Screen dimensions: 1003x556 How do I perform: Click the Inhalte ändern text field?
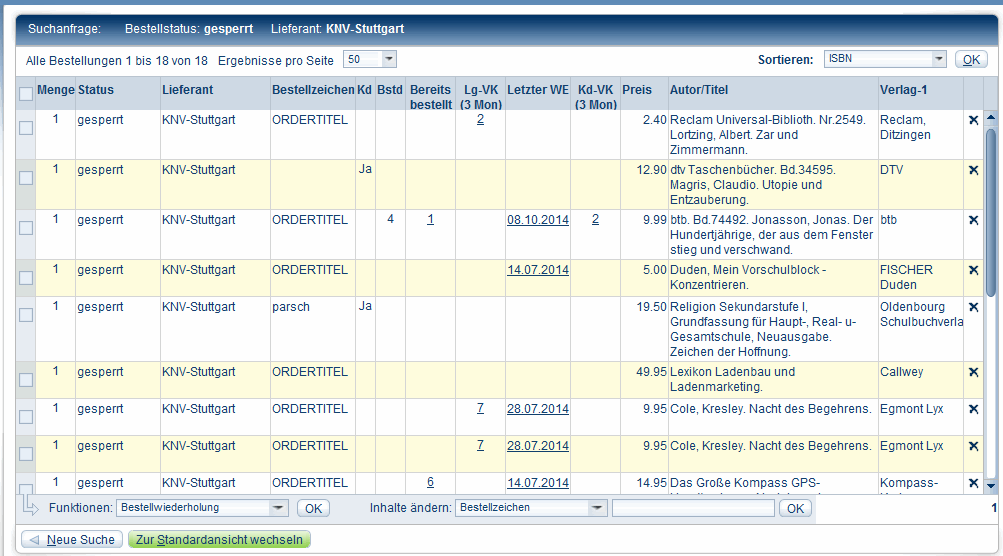[693, 508]
